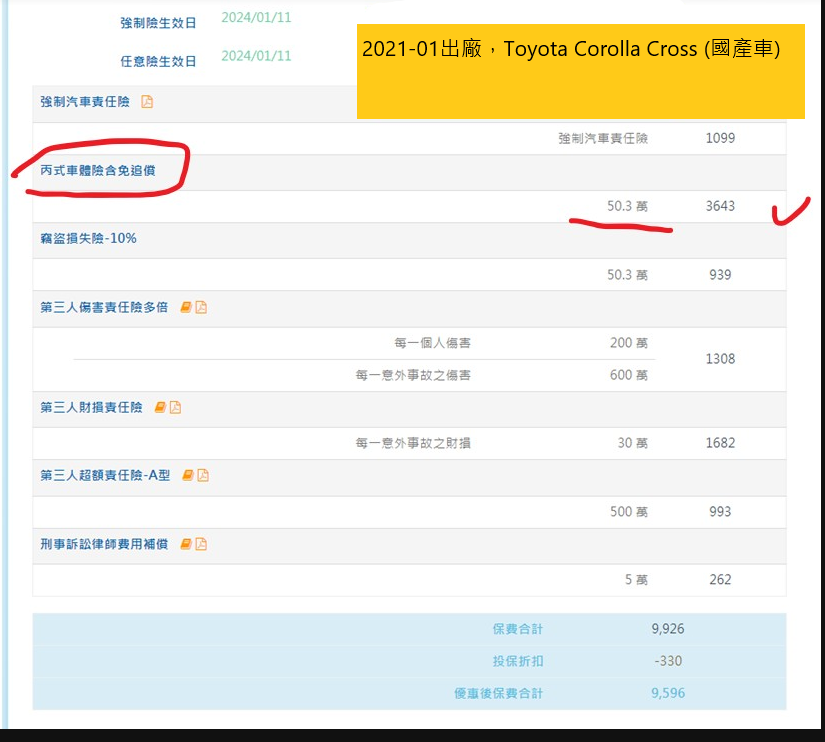This screenshot has height=742, width=825.
Task: Click the book icon beside 第三人財損責任險
Action: 160,407
